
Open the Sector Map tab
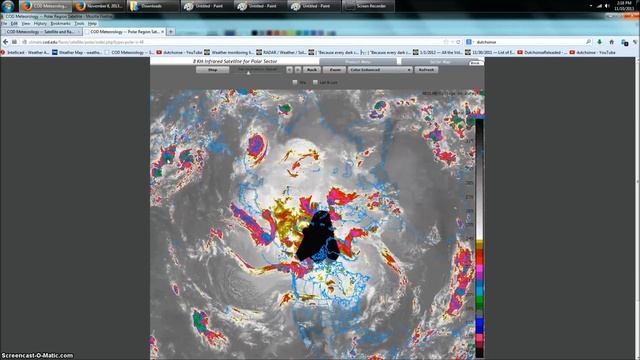pyautogui.click(x=440, y=62)
